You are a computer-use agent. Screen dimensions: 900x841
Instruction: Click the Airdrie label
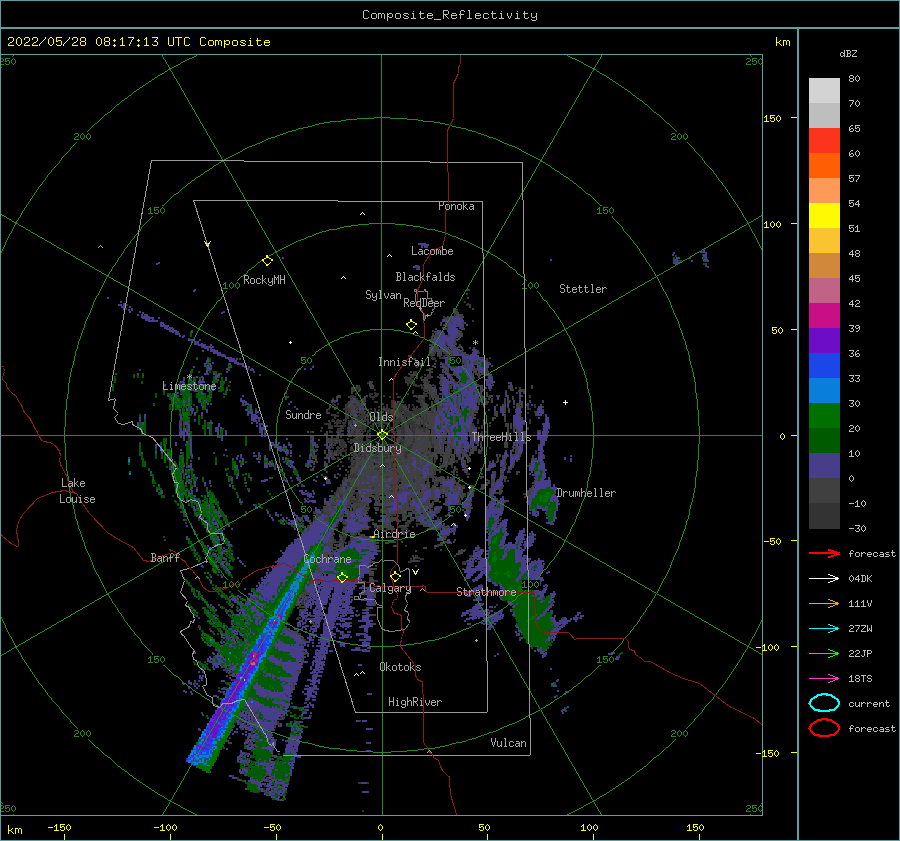[394, 534]
